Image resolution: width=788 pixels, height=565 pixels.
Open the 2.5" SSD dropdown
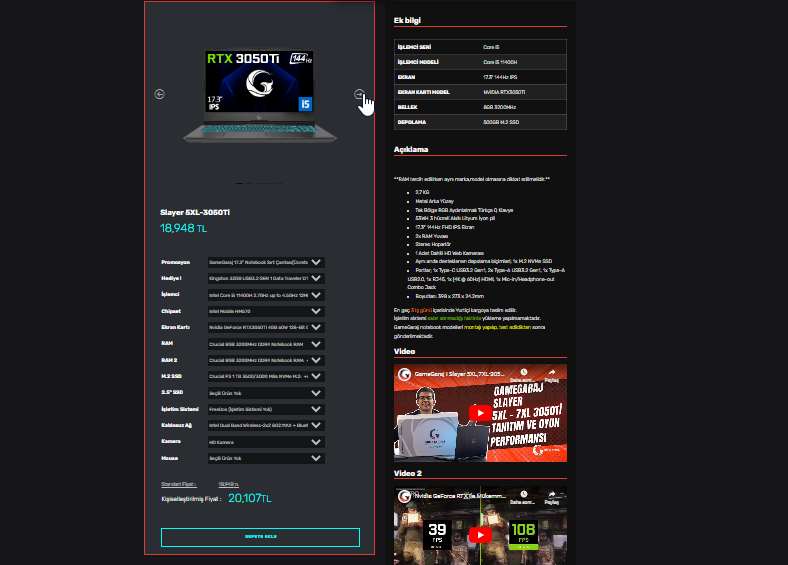(x=266, y=393)
